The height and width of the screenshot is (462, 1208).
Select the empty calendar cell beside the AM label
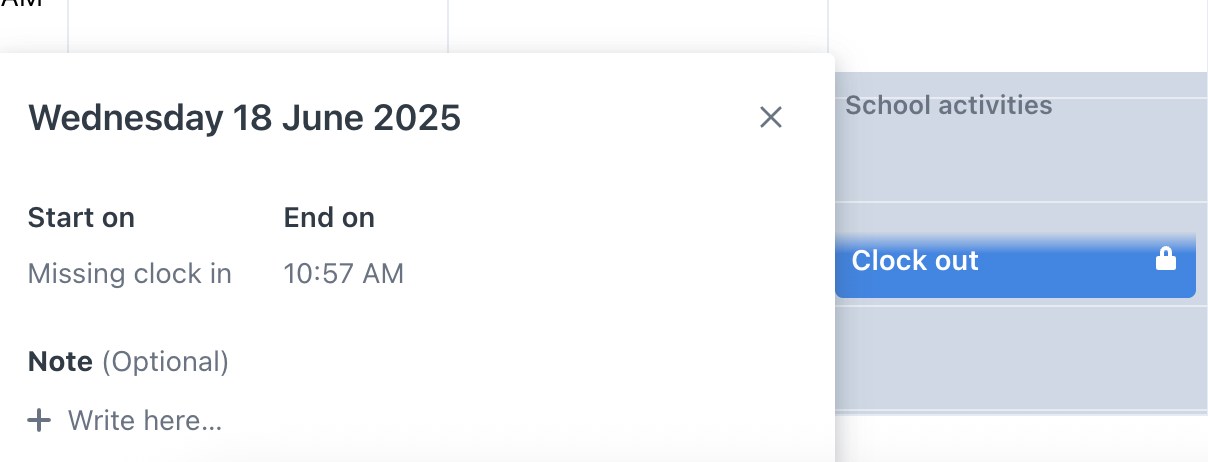258,26
